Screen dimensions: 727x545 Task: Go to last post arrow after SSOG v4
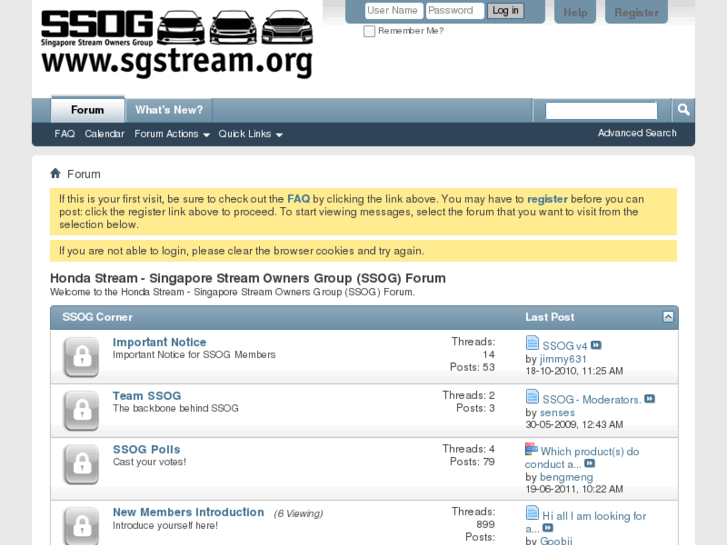click(x=596, y=345)
